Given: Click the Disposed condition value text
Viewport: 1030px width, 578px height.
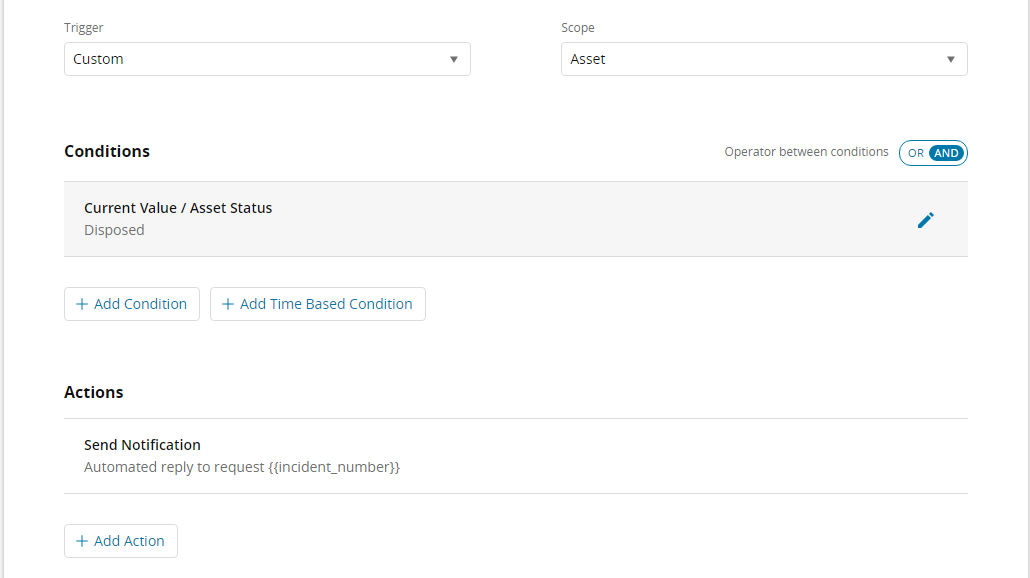Looking at the screenshot, I should click(114, 230).
